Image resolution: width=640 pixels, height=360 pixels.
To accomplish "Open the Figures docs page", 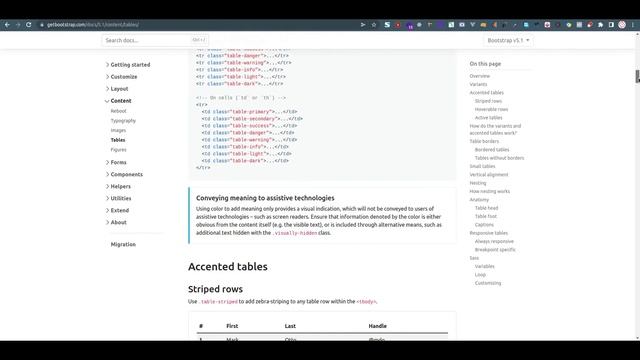I will point(118,150).
